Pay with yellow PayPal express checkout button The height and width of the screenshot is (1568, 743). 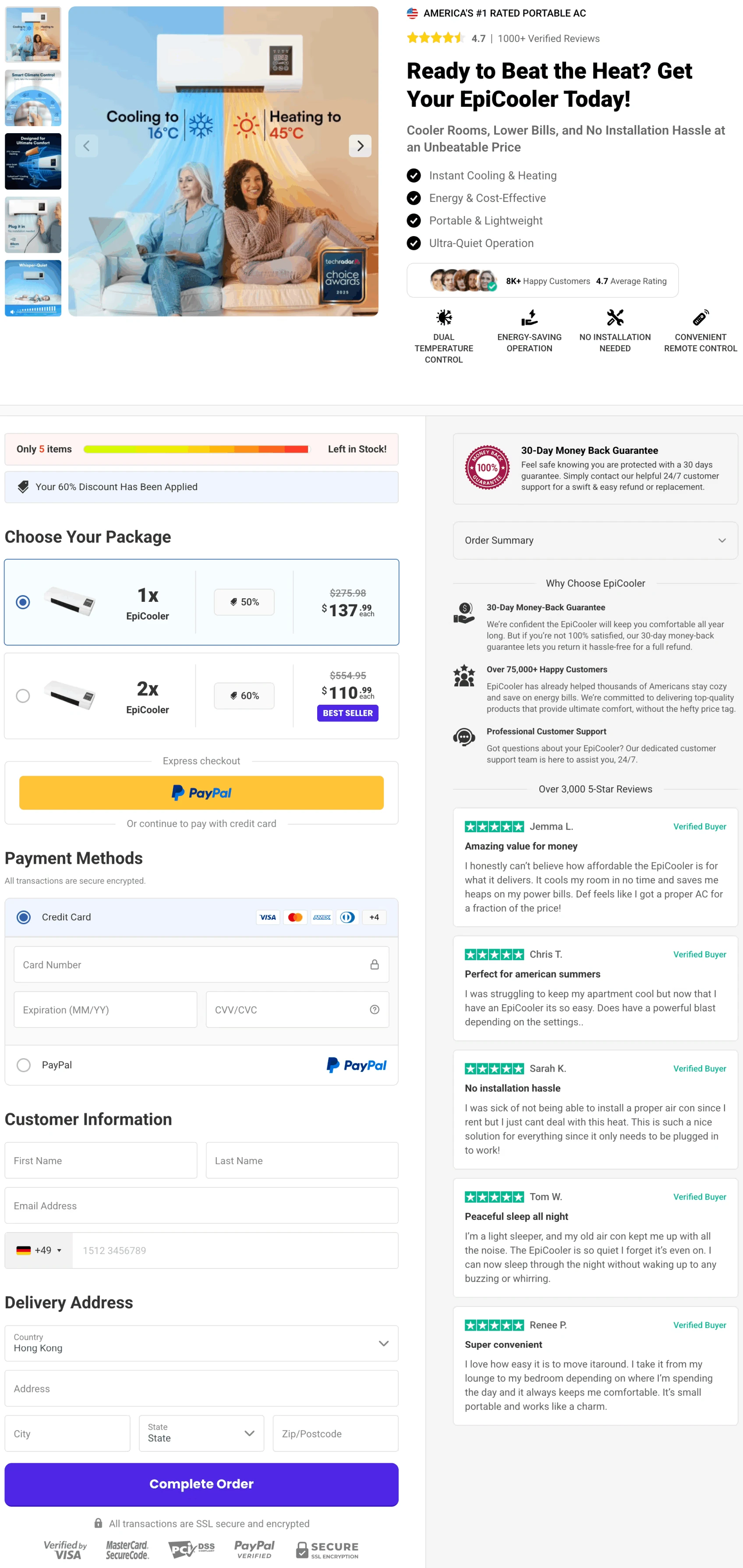(202, 792)
